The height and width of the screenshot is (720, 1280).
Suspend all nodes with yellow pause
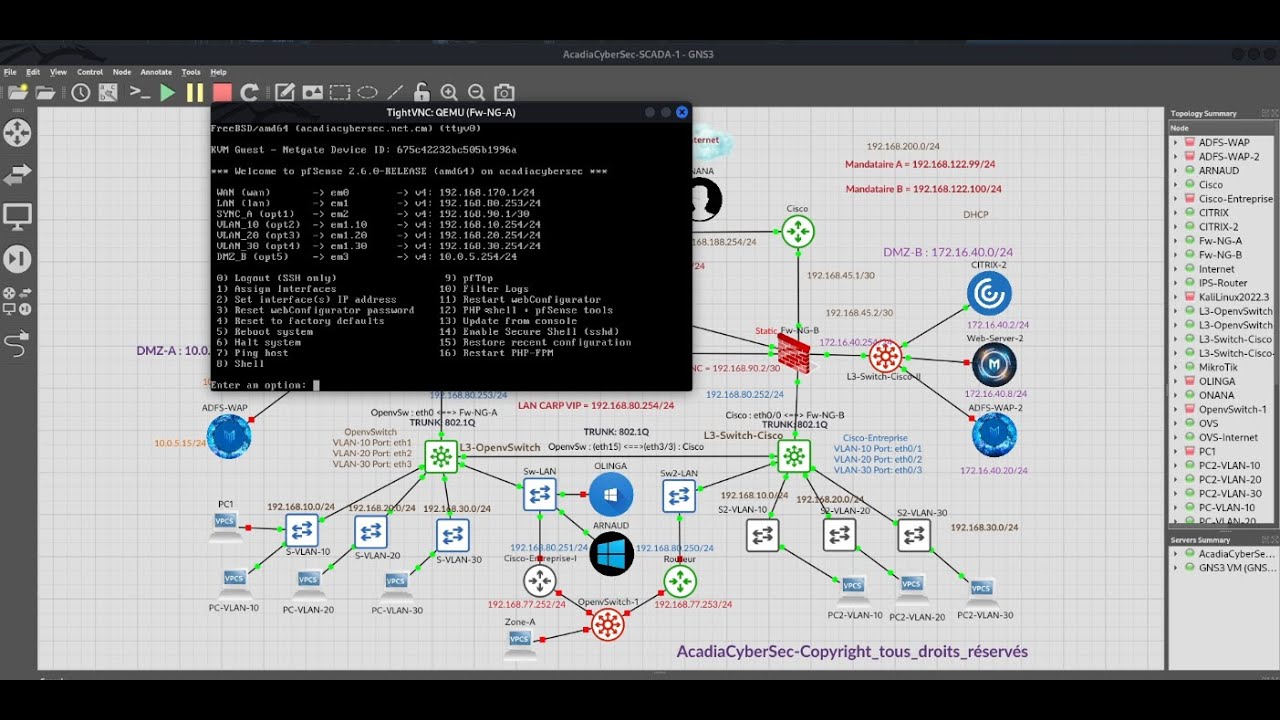point(195,93)
